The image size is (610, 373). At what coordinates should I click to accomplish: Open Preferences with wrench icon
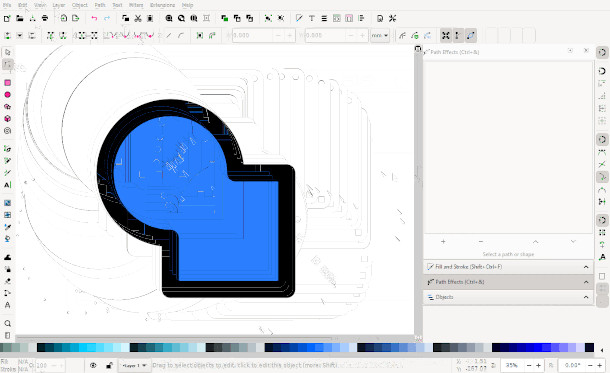[393, 18]
